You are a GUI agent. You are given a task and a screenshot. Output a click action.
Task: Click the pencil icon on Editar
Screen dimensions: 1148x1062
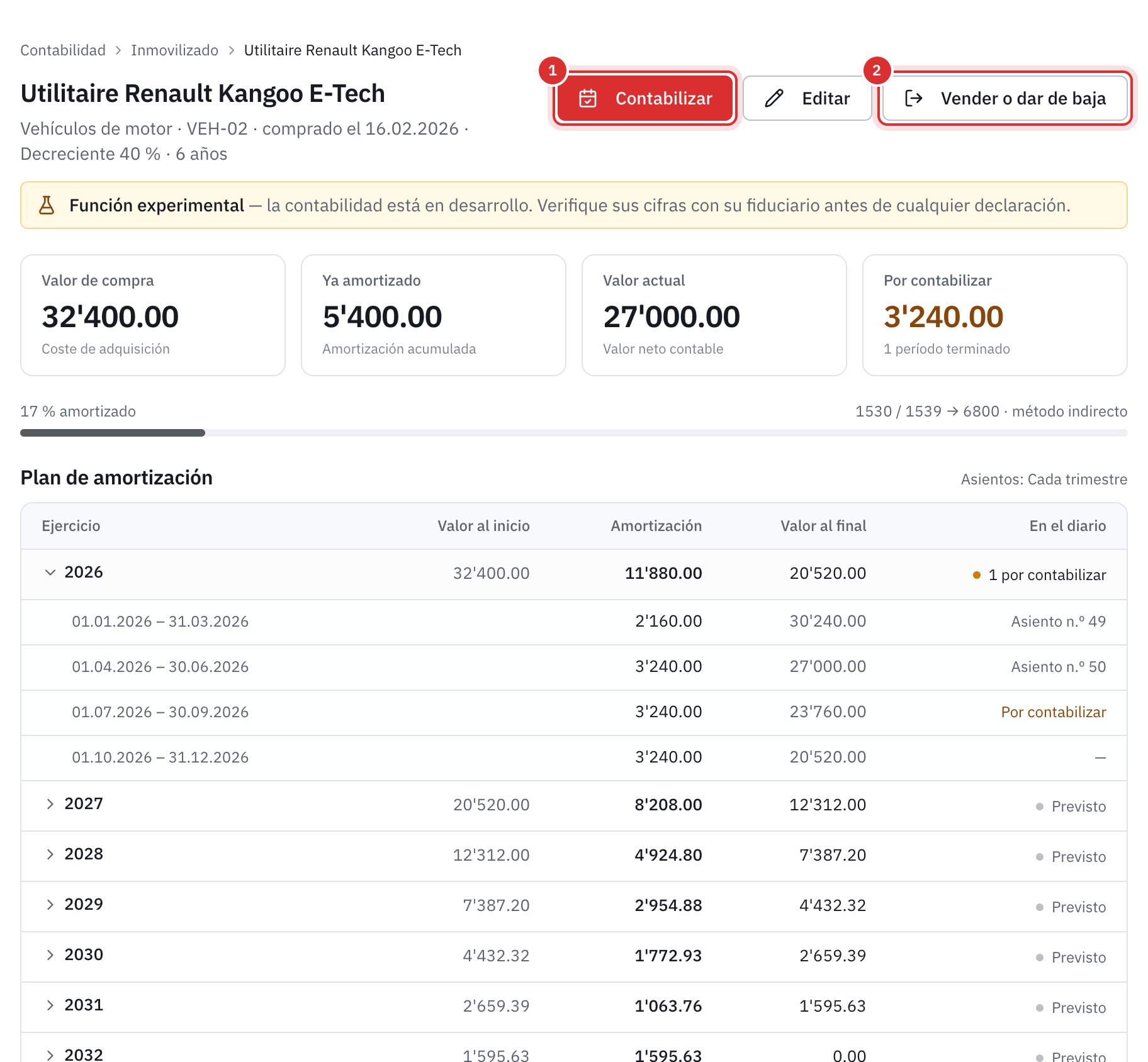pyautogui.click(x=774, y=98)
